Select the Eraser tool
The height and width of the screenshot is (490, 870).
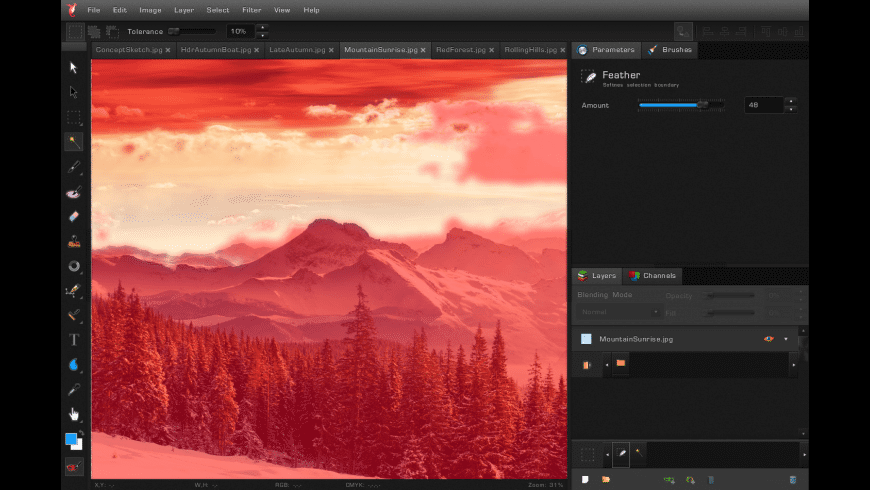point(73,216)
